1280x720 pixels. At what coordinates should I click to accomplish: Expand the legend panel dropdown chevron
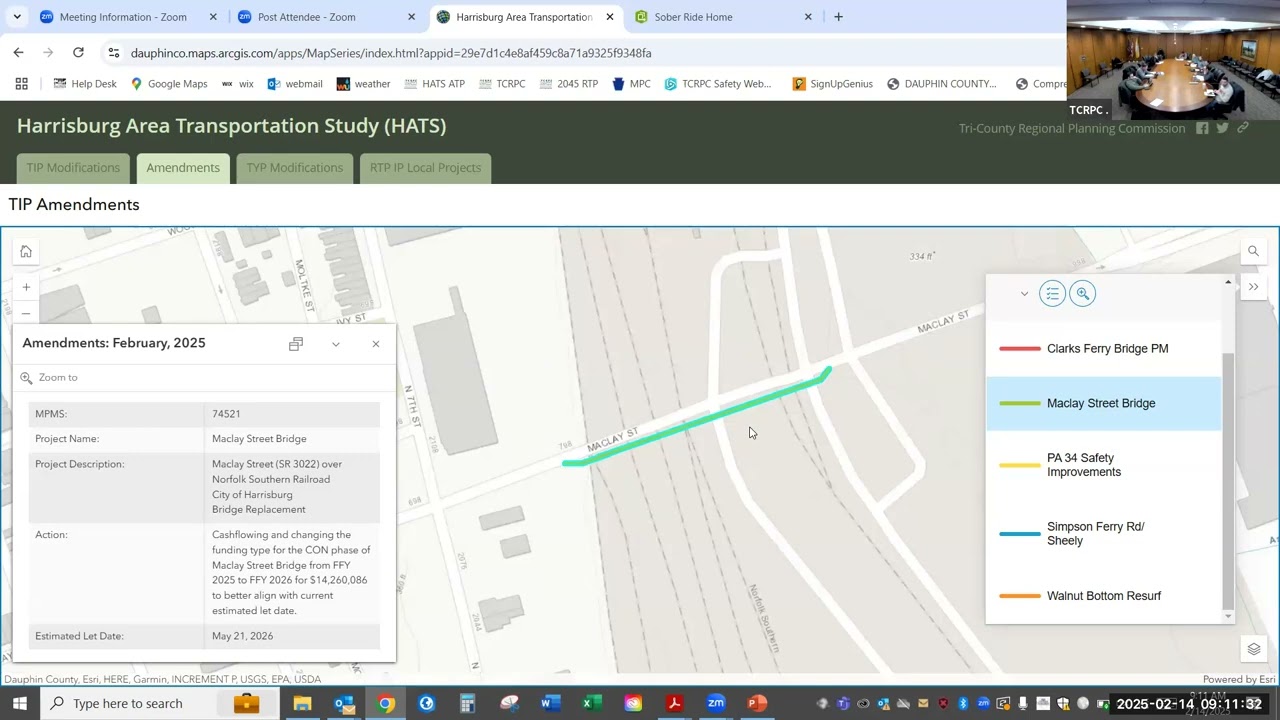tap(1024, 294)
